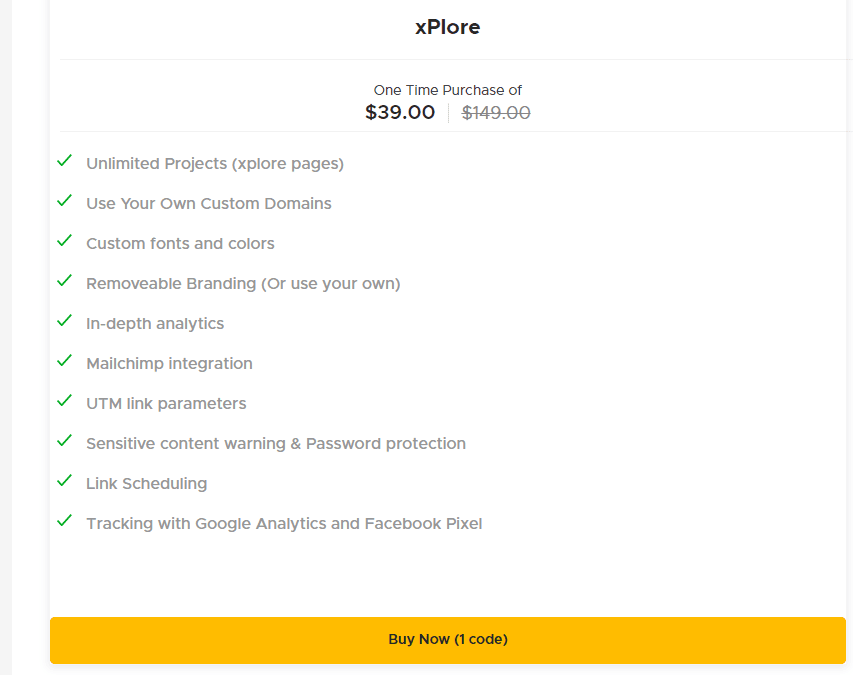Click the checkmark beside Use Your Own Custom Domains
This screenshot has height=675, width=853.
64,201
